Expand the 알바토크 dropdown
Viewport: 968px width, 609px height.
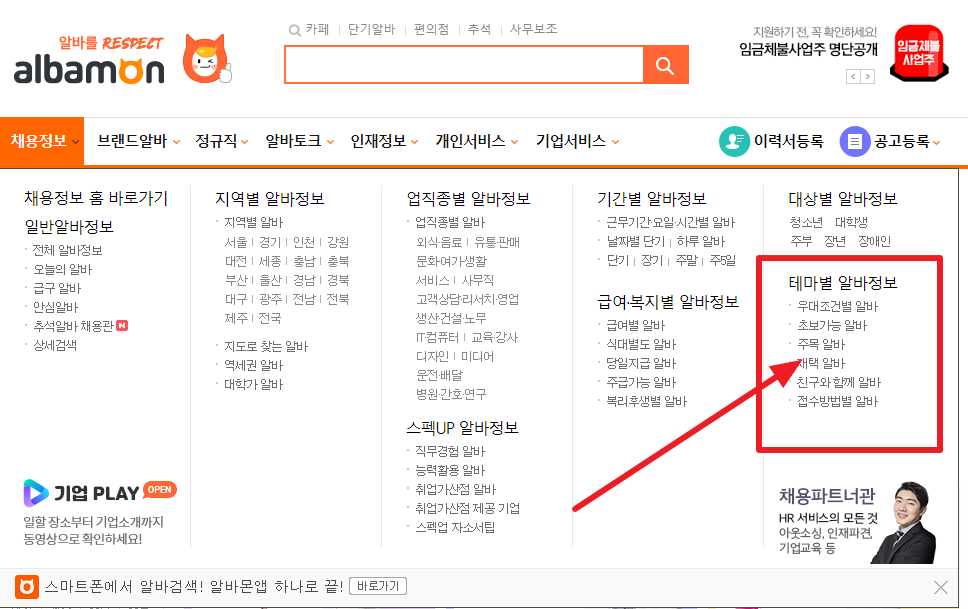point(299,141)
